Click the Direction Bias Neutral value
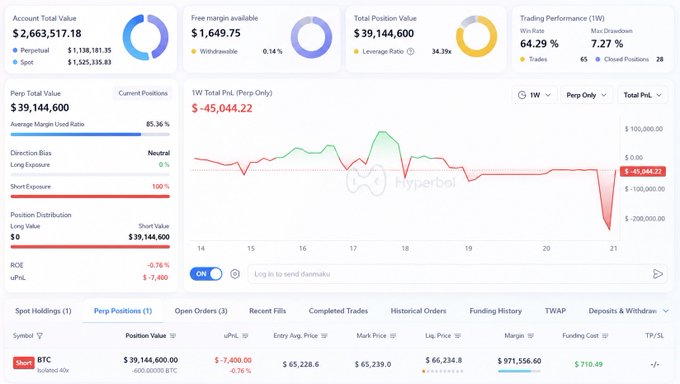 159,153
